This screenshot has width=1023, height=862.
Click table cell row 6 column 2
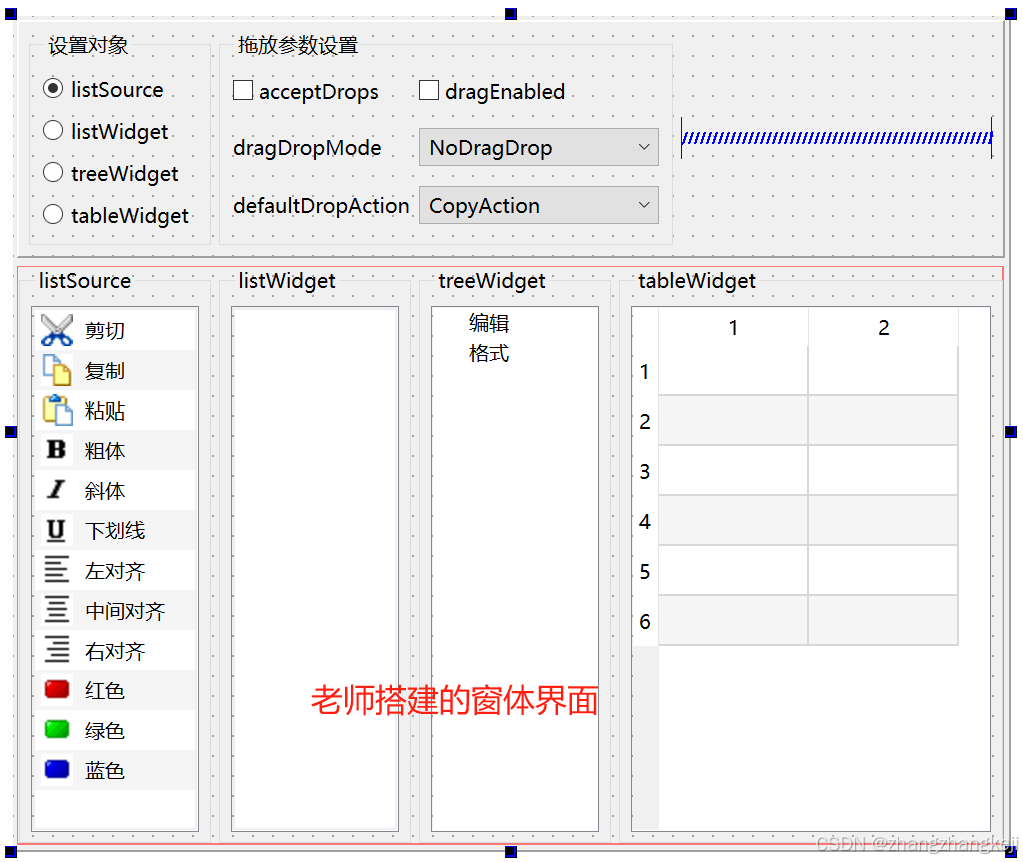click(883, 621)
